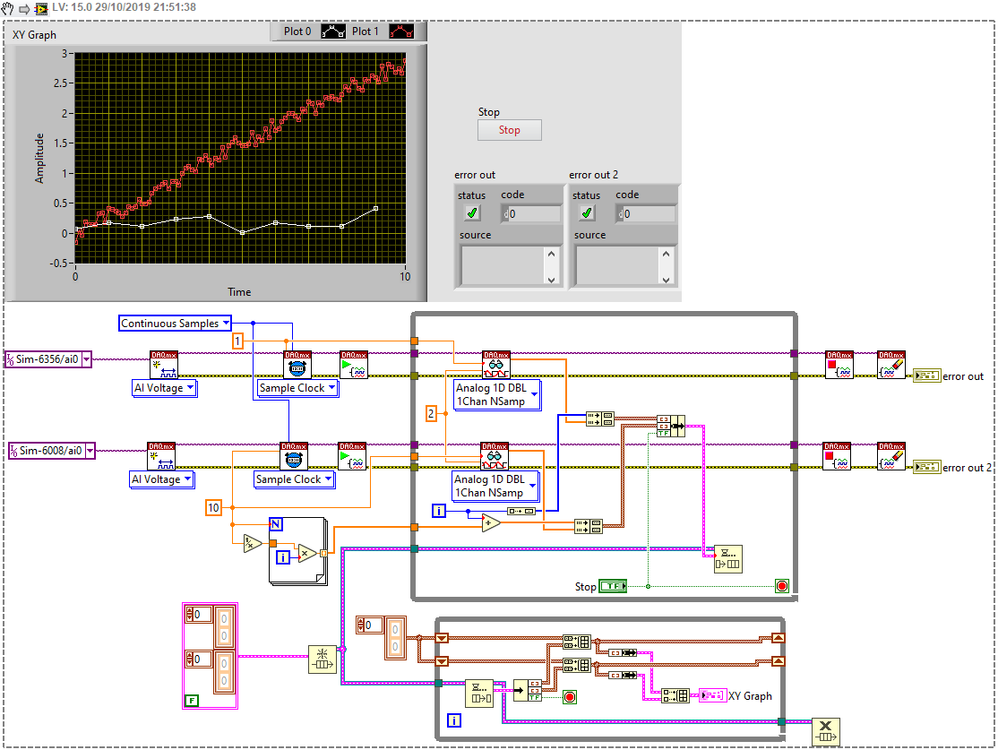Select the reciprocal function node
Screen dimensions: 998x751
253,543
